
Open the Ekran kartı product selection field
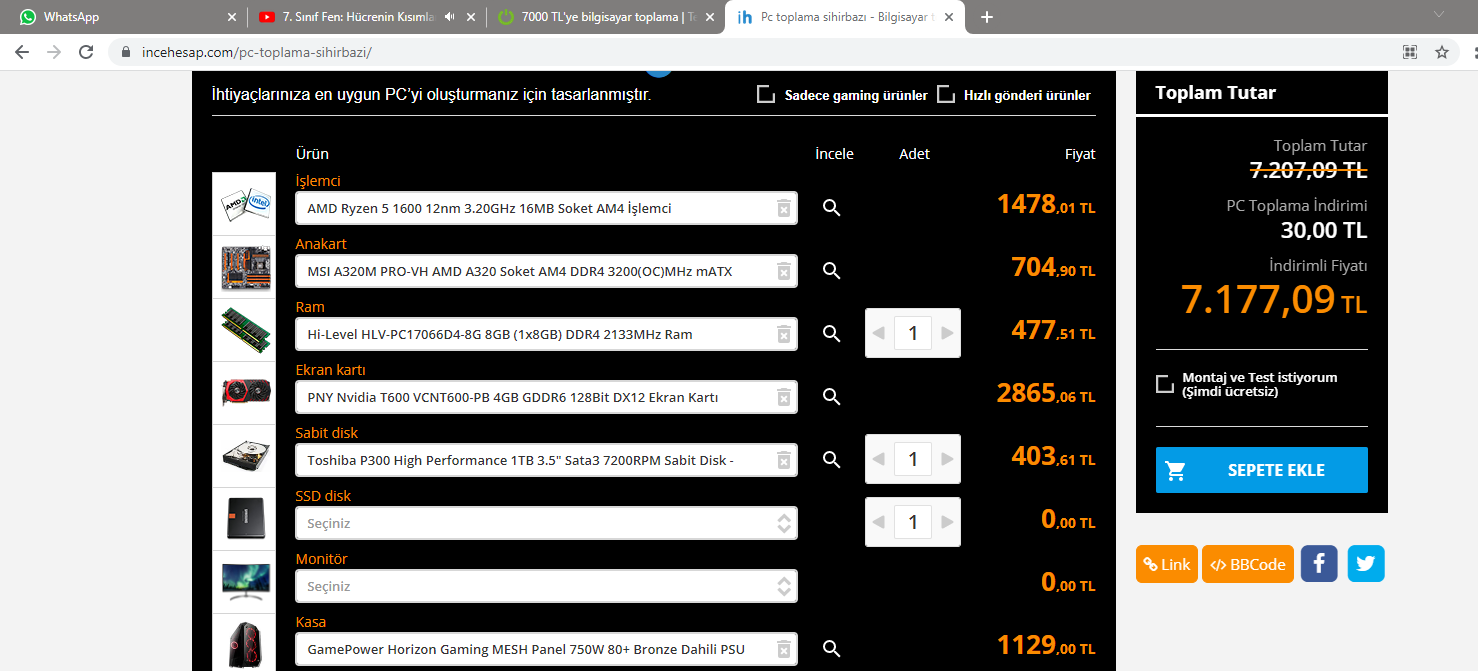point(546,397)
